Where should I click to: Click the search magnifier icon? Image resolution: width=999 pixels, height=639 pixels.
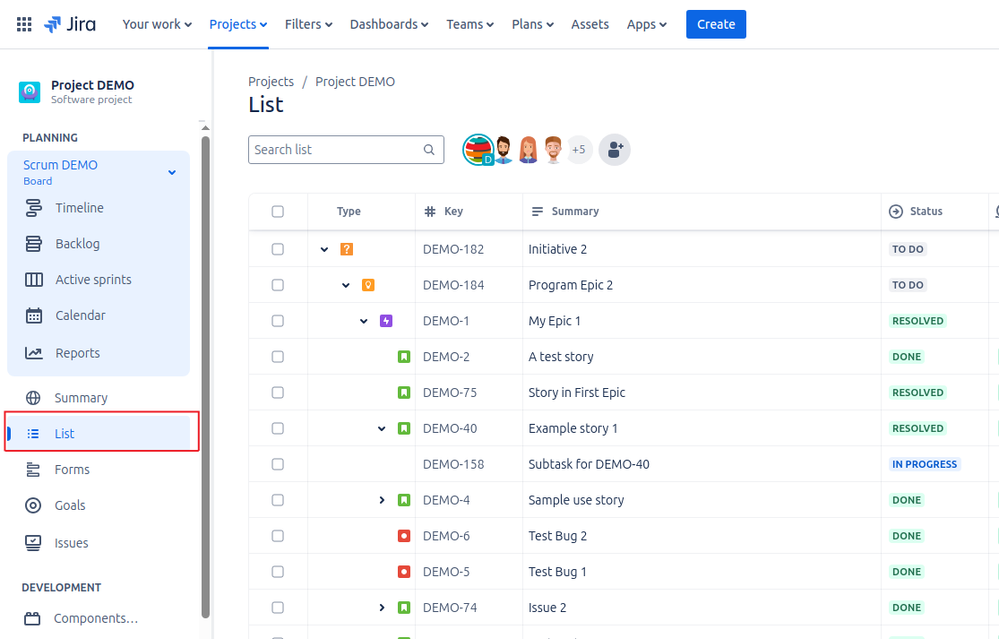pyautogui.click(x=429, y=150)
